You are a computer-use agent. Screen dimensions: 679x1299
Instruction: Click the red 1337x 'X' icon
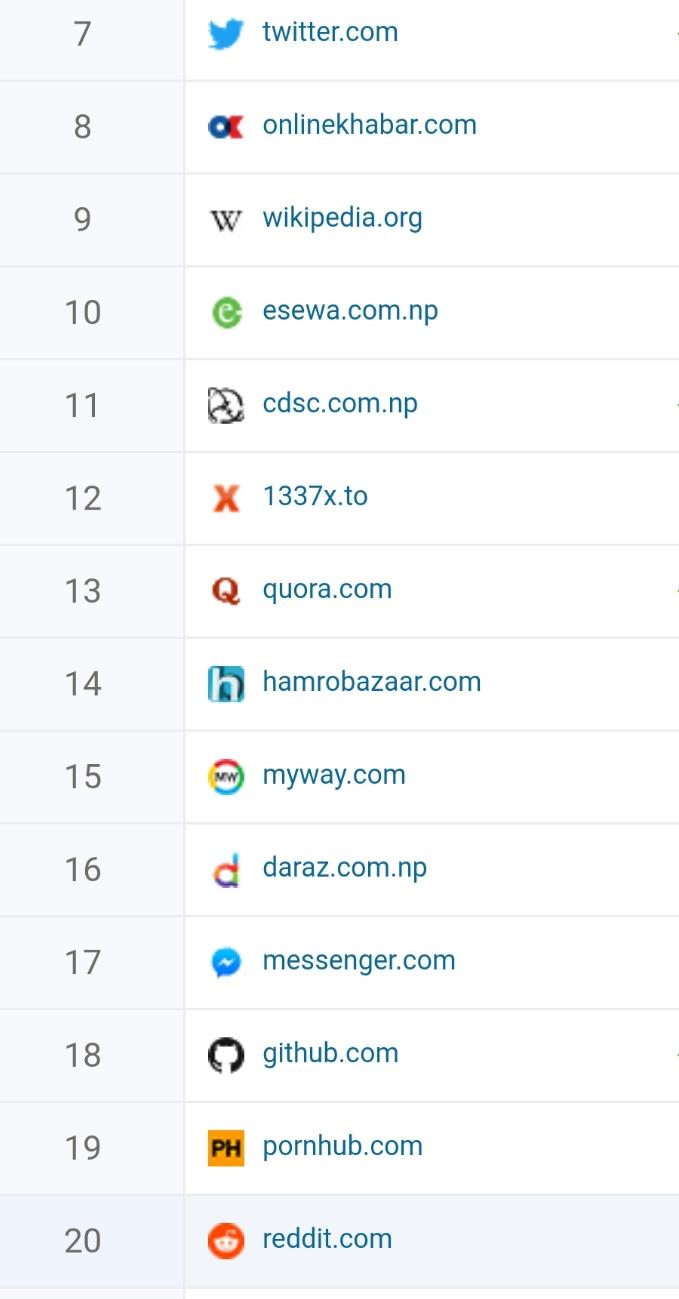[x=226, y=497]
